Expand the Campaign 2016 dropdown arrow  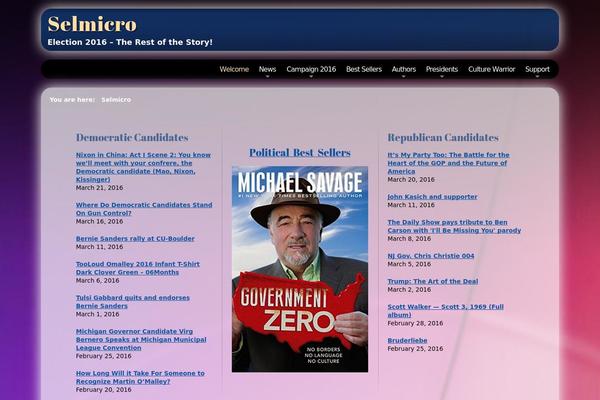(311, 76)
